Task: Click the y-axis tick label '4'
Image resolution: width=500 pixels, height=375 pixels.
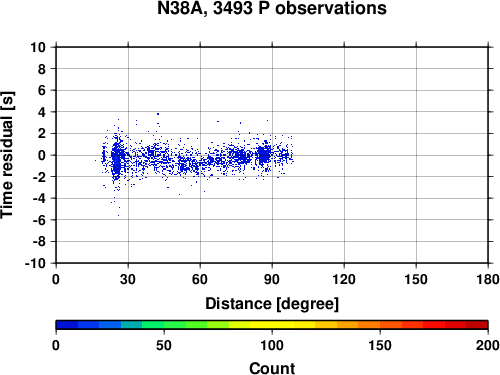Action: tap(42, 112)
